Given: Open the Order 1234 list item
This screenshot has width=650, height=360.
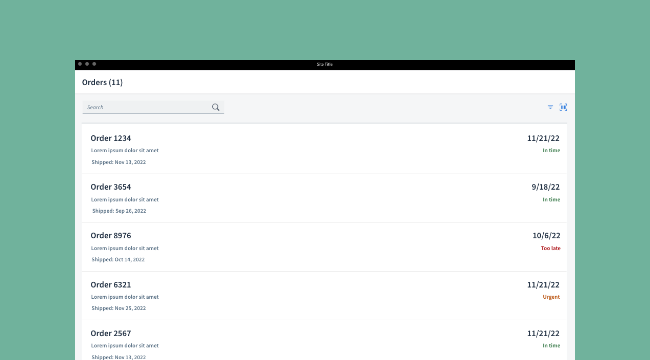Looking at the screenshot, I should tap(325, 149).
